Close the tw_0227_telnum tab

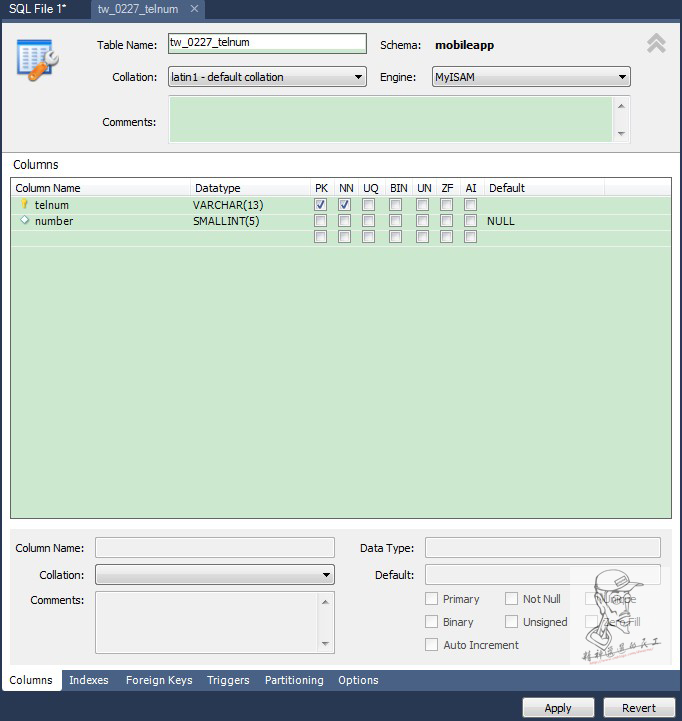[x=195, y=9]
